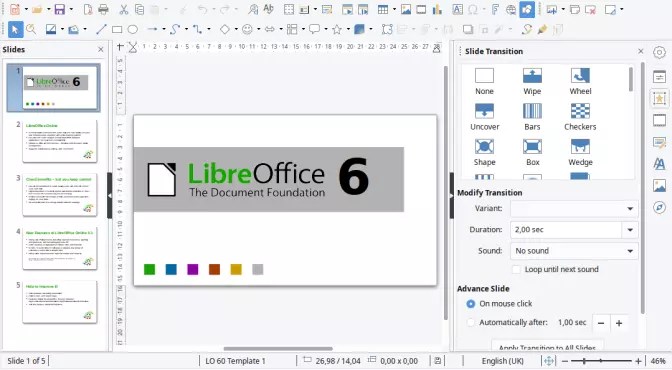Viewport: 672px width, 370px height.
Task: Select slide 3 thumbnail in Slides panel
Action: (60, 195)
